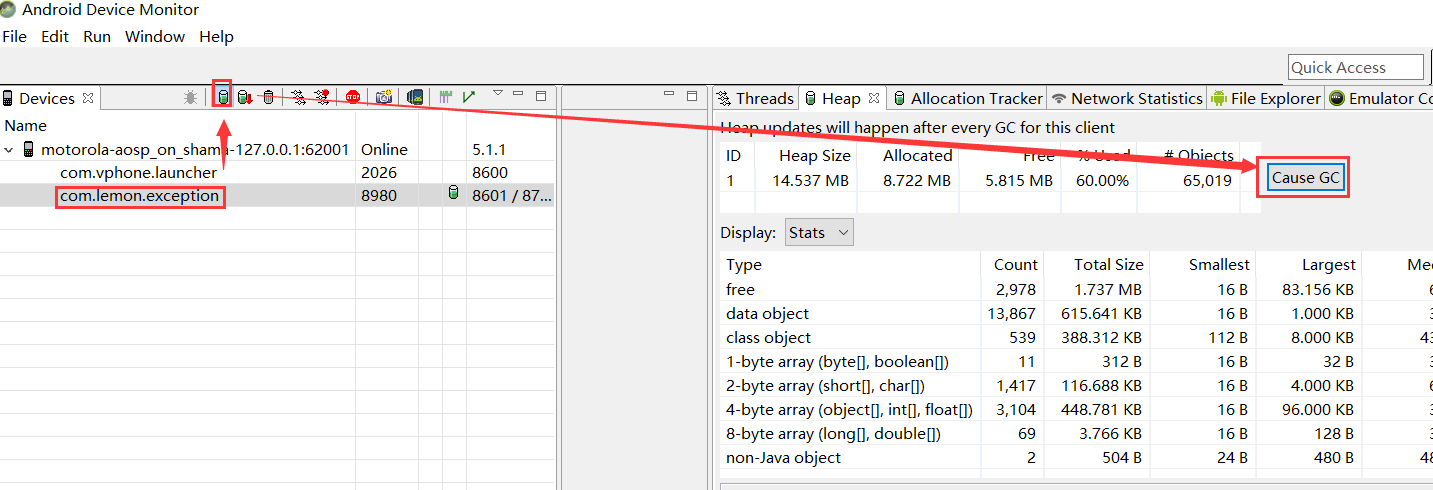Click the Update Heap toolbar icon
Viewport: 1433px width, 490px height.
(x=223, y=97)
